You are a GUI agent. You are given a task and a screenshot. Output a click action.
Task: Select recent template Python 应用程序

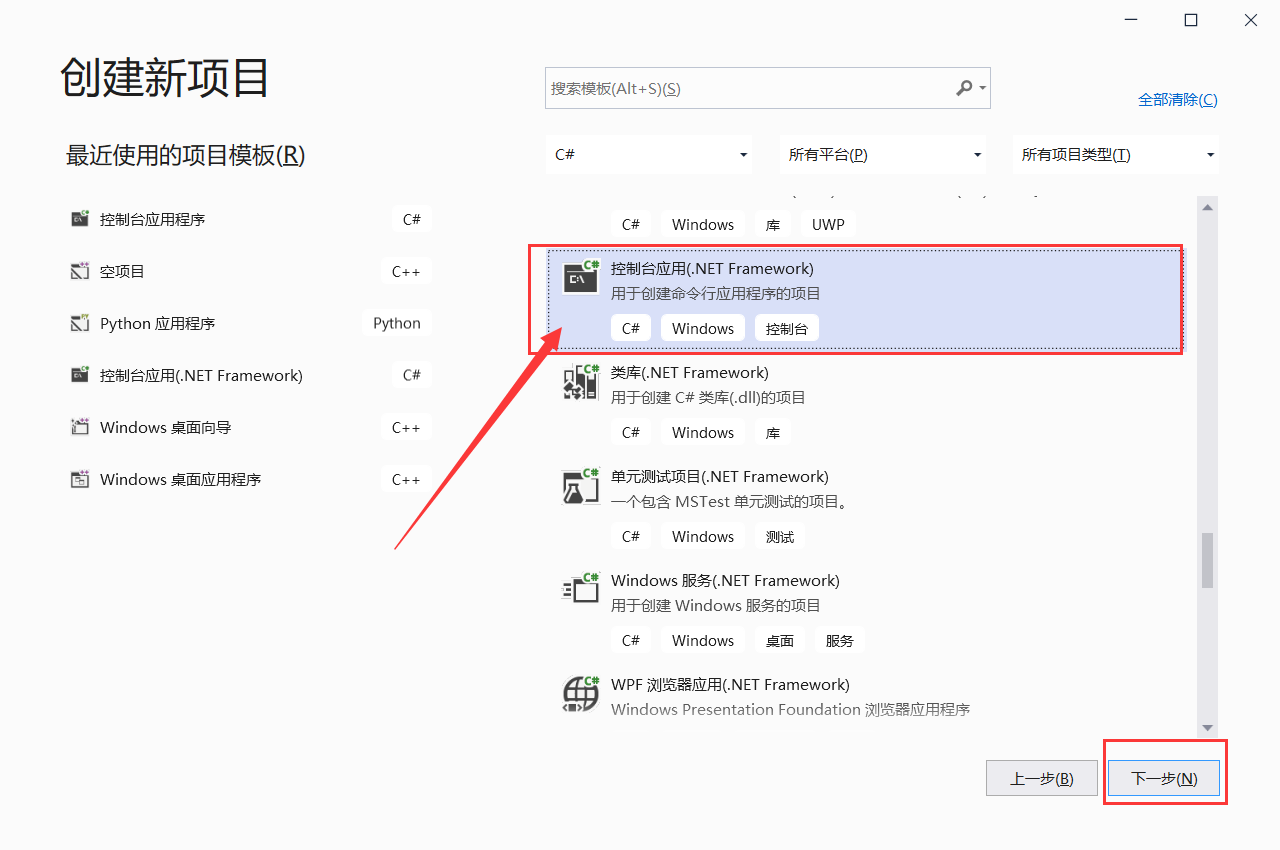251,323
